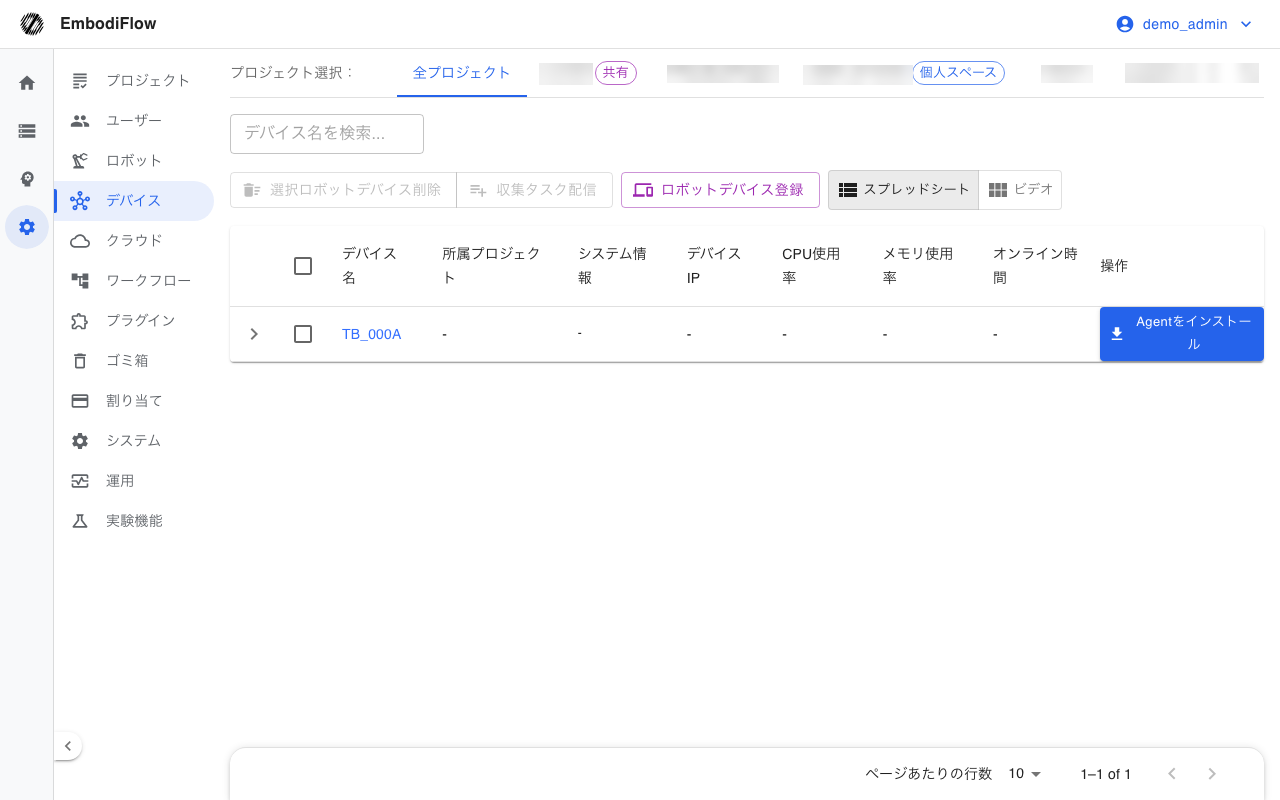
Task: Click the 実験機能 flask icon
Action: pyautogui.click(x=80, y=521)
